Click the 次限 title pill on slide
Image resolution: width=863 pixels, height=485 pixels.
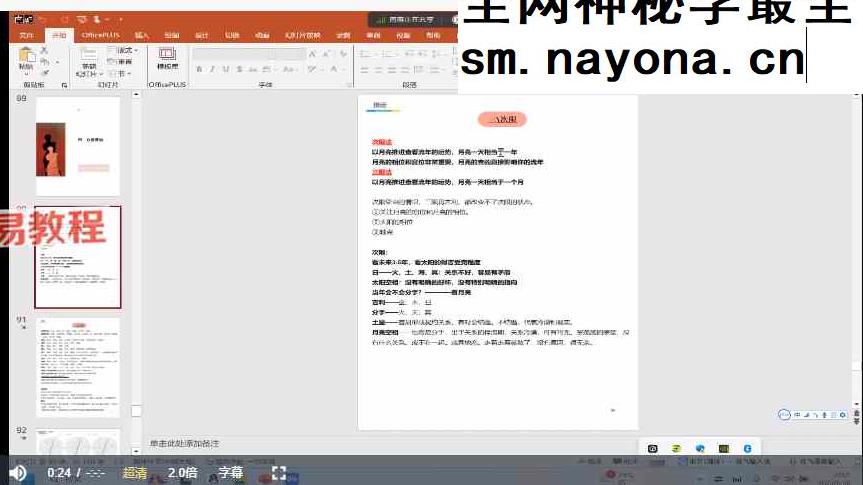pos(502,119)
